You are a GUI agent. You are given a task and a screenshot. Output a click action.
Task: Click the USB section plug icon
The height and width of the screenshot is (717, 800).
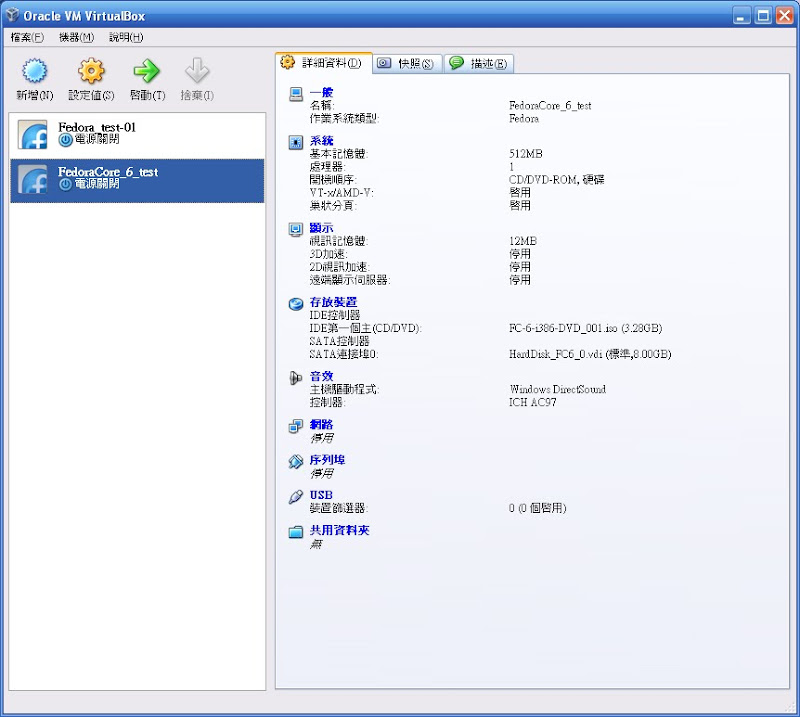(x=296, y=497)
